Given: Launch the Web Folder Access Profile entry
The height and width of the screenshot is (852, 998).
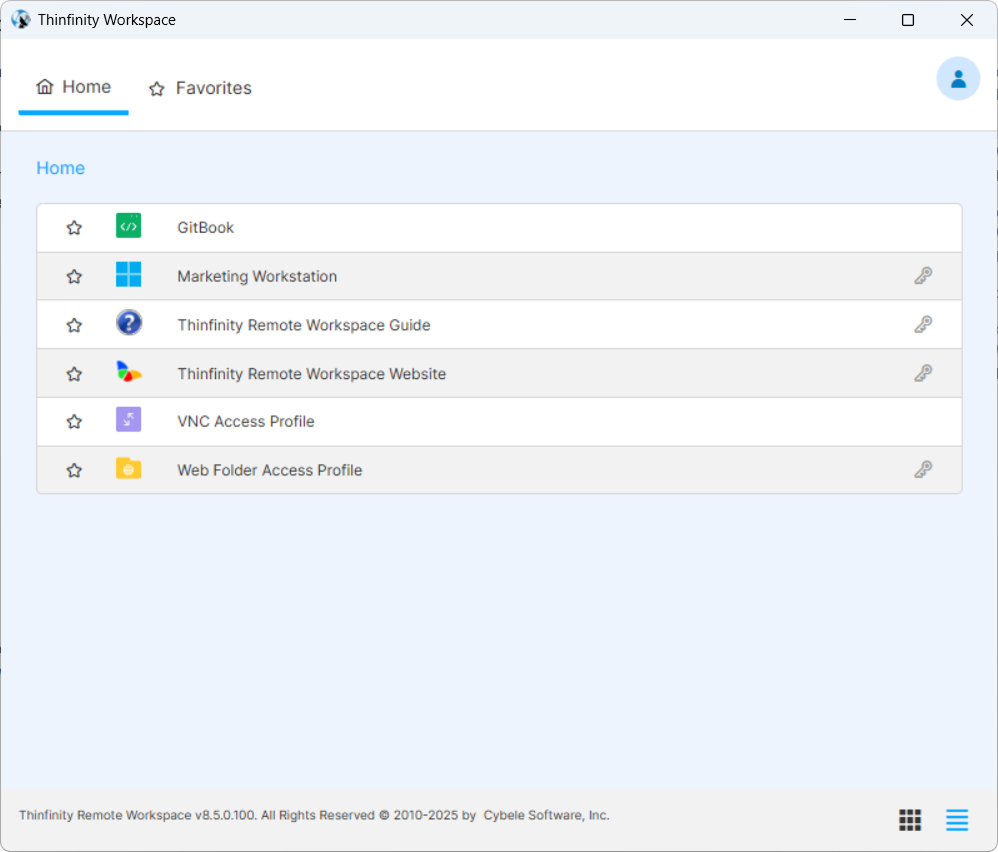Looking at the screenshot, I should click(x=270, y=470).
